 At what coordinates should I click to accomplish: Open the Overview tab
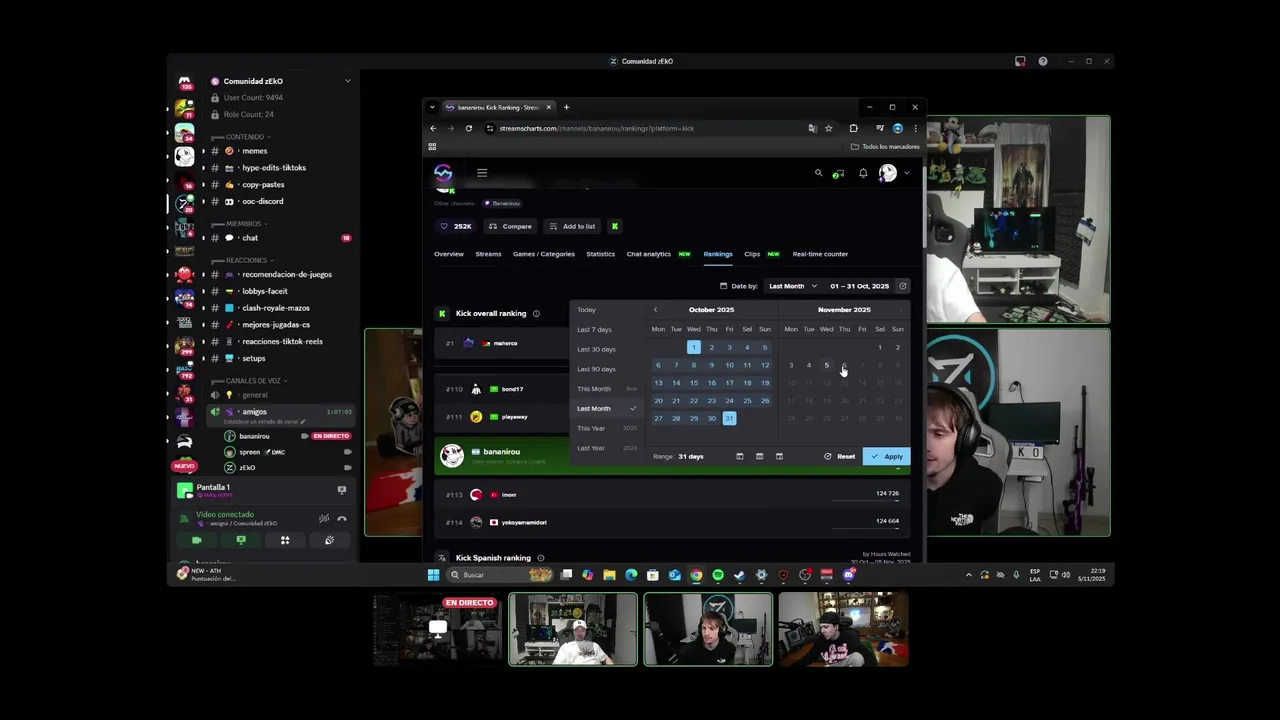(x=449, y=254)
